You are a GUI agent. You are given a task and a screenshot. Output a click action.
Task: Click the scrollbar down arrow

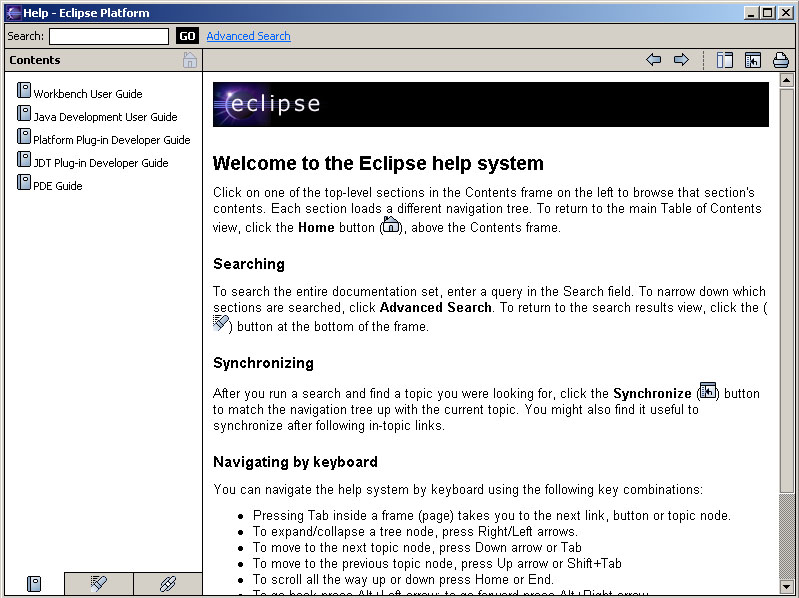click(786, 587)
